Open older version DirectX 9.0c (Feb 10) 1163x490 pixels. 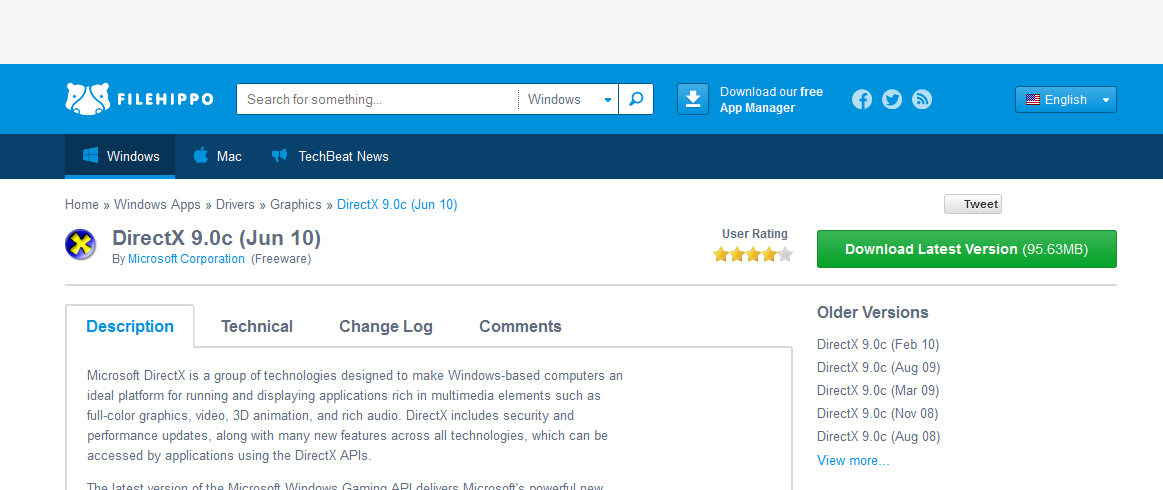(x=878, y=344)
